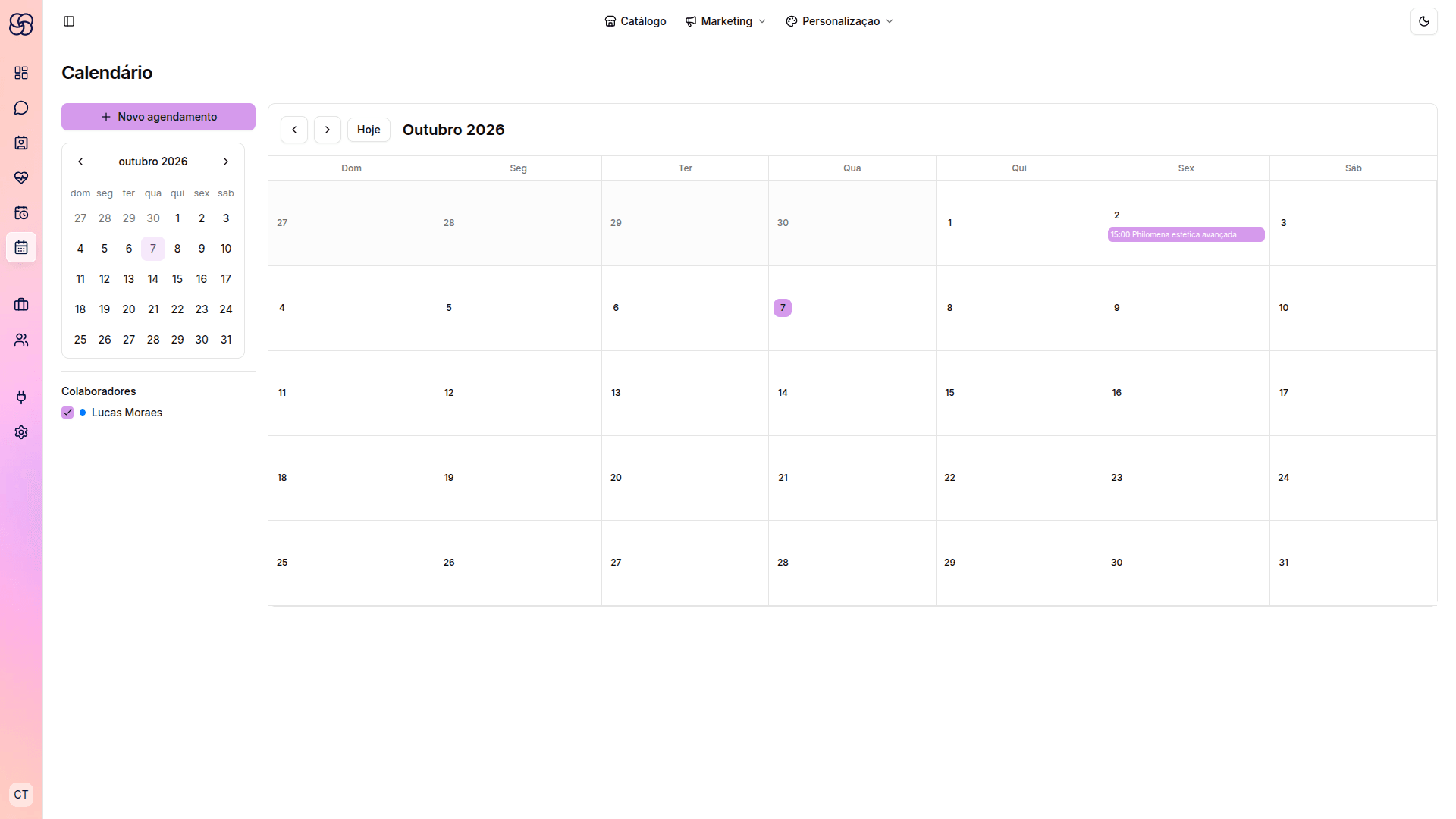Viewport: 1456px width, 819px height.
Task: Select day 31 in the mini calendar
Action: (x=226, y=340)
